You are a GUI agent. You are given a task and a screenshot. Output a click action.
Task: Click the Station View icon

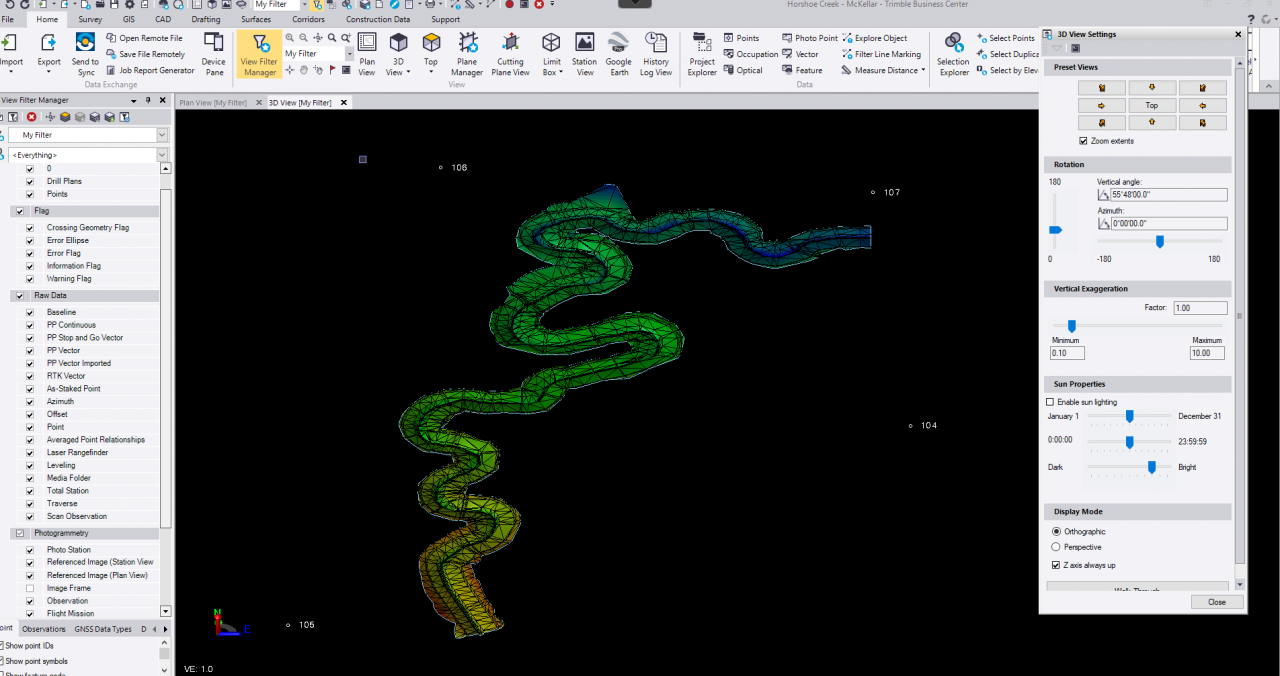click(x=584, y=54)
